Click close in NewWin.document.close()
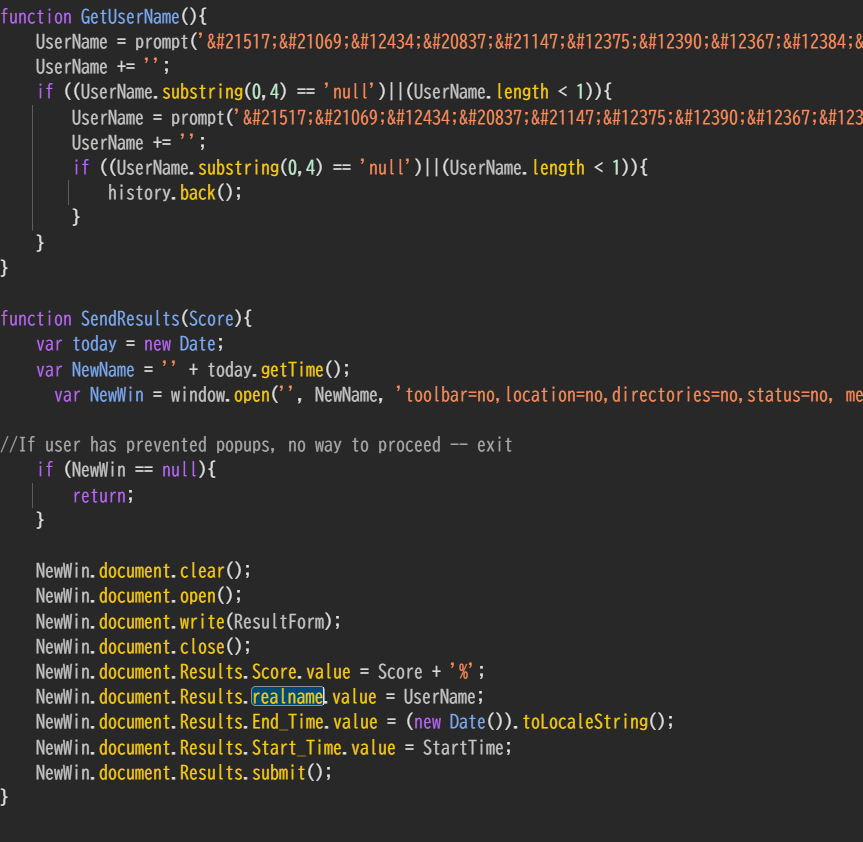 tap(202, 646)
